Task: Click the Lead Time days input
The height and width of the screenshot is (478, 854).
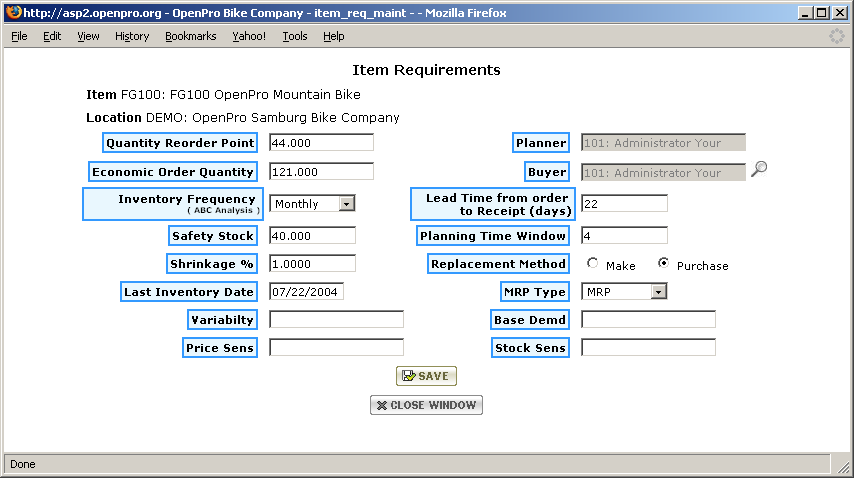Action: coord(624,204)
